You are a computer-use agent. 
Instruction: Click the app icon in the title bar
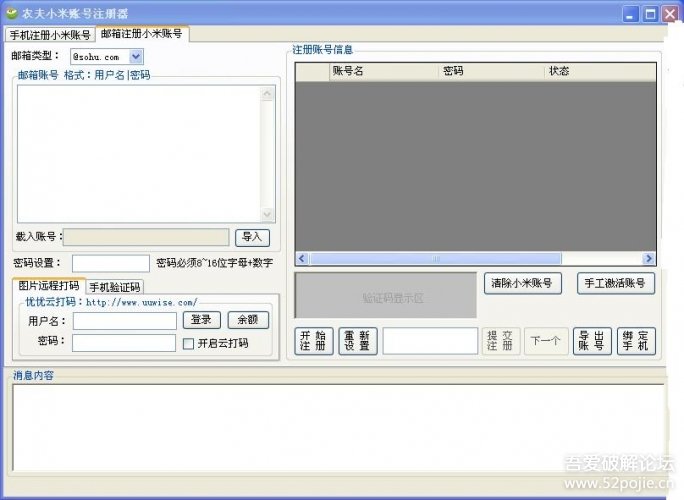(x=11, y=13)
